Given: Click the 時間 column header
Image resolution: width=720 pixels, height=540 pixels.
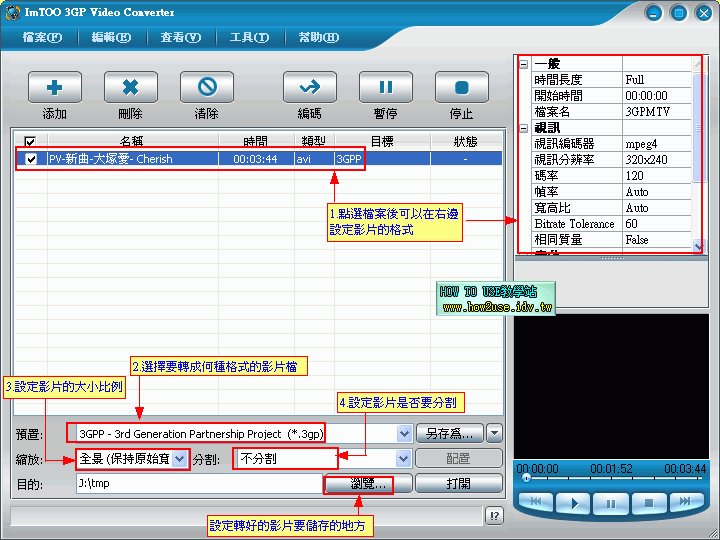Looking at the screenshot, I should click(x=256, y=141).
